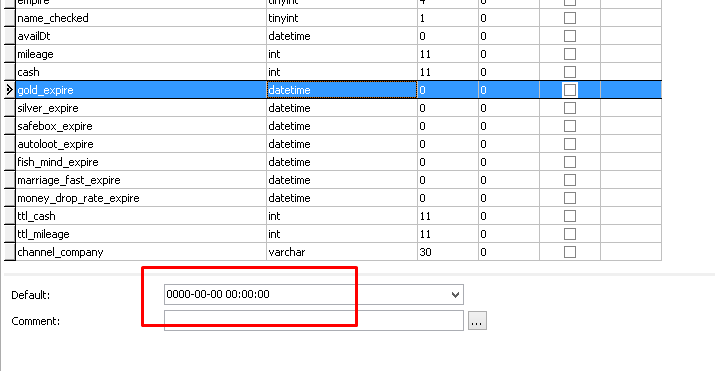Select the marriage_fast_expire field name
Image resolution: width=715 pixels, height=371 pixels.
point(69,180)
